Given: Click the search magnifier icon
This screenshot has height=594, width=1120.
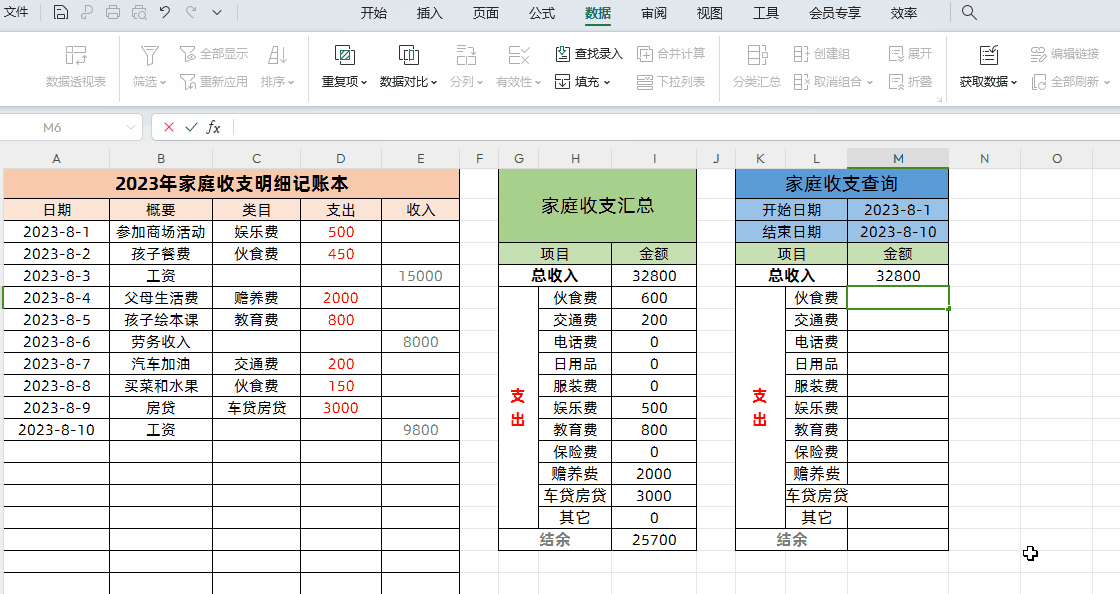Looking at the screenshot, I should tap(969, 12).
